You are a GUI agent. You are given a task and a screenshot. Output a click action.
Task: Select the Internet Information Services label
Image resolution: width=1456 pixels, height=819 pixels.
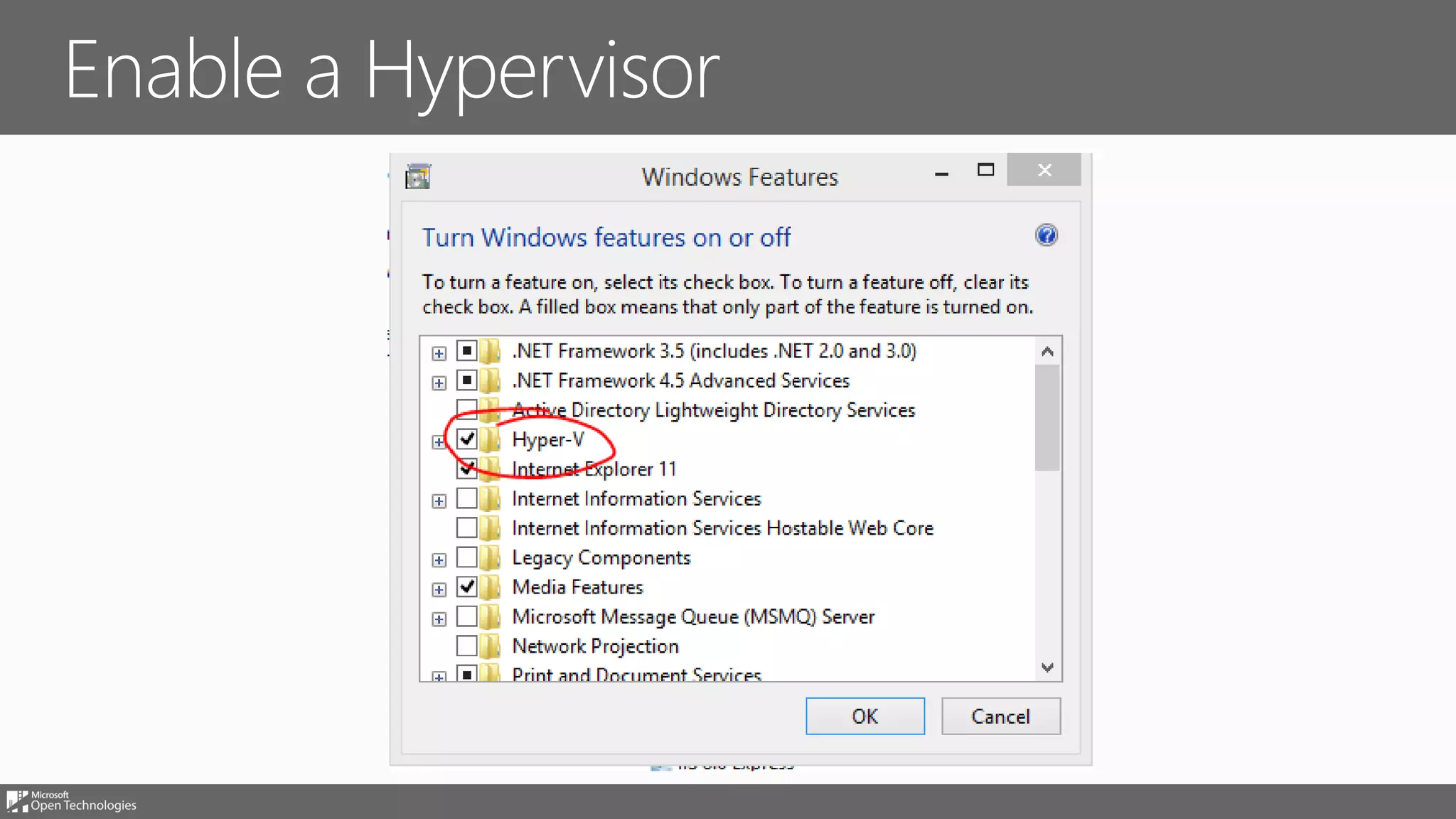click(636, 499)
